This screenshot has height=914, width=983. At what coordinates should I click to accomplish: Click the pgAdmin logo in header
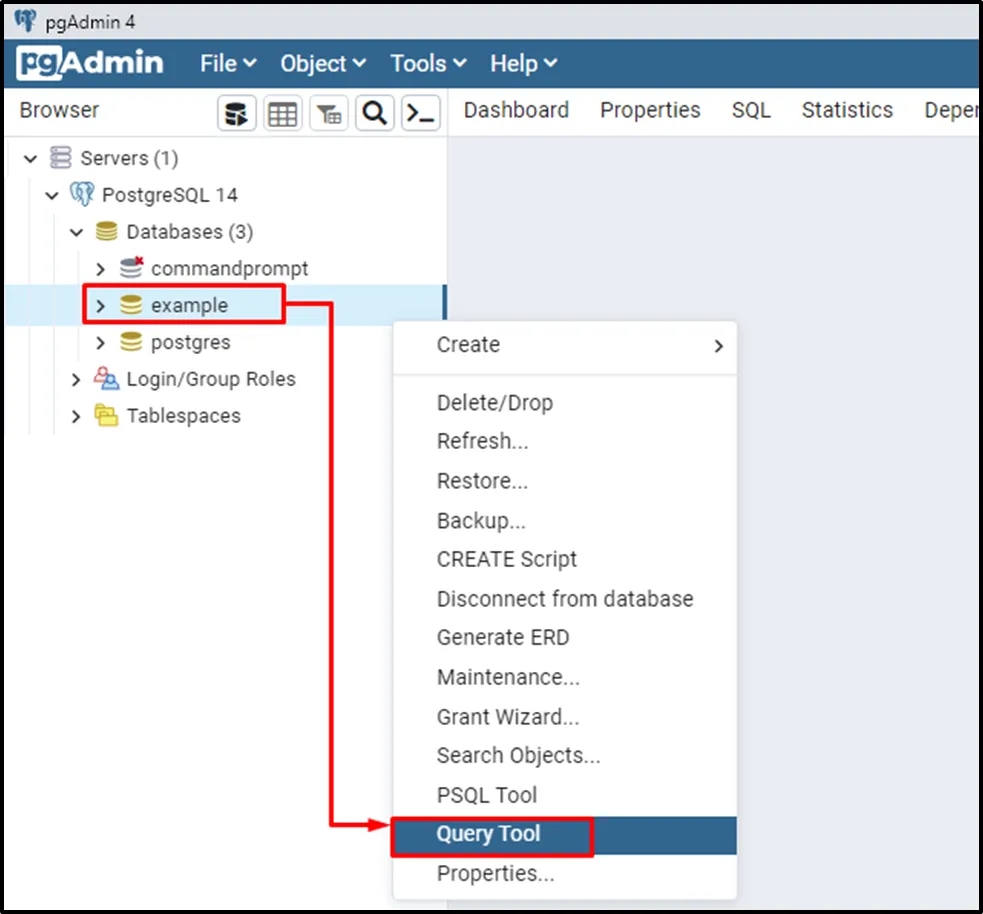pos(90,63)
